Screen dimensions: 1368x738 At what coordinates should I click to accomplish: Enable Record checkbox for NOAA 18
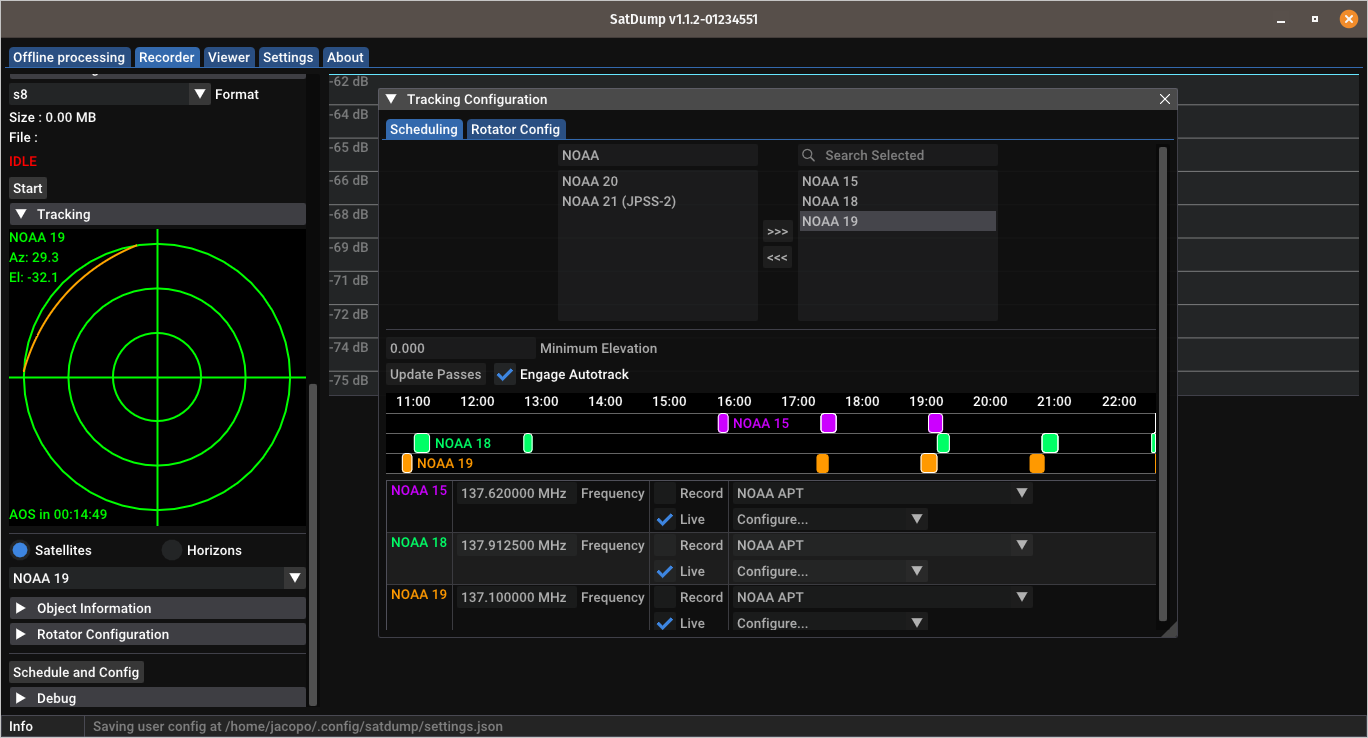click(x=665, y=545)
